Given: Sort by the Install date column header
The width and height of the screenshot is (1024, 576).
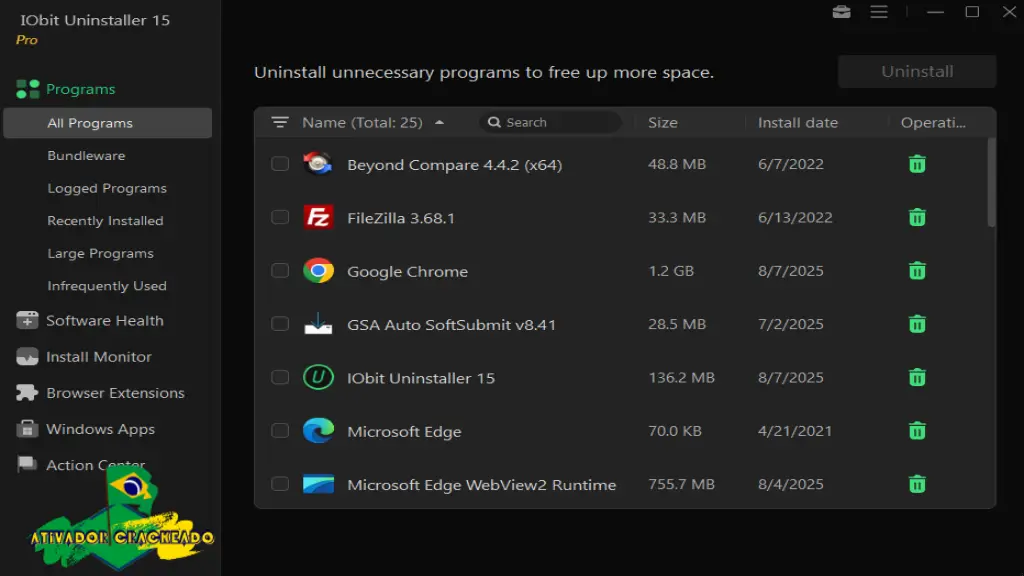Looking at the screenshot, I should [x=797, y=122].
